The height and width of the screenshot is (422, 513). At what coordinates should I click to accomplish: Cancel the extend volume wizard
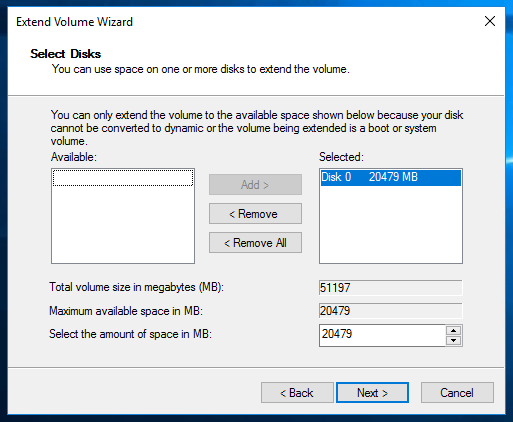(457, 393)
